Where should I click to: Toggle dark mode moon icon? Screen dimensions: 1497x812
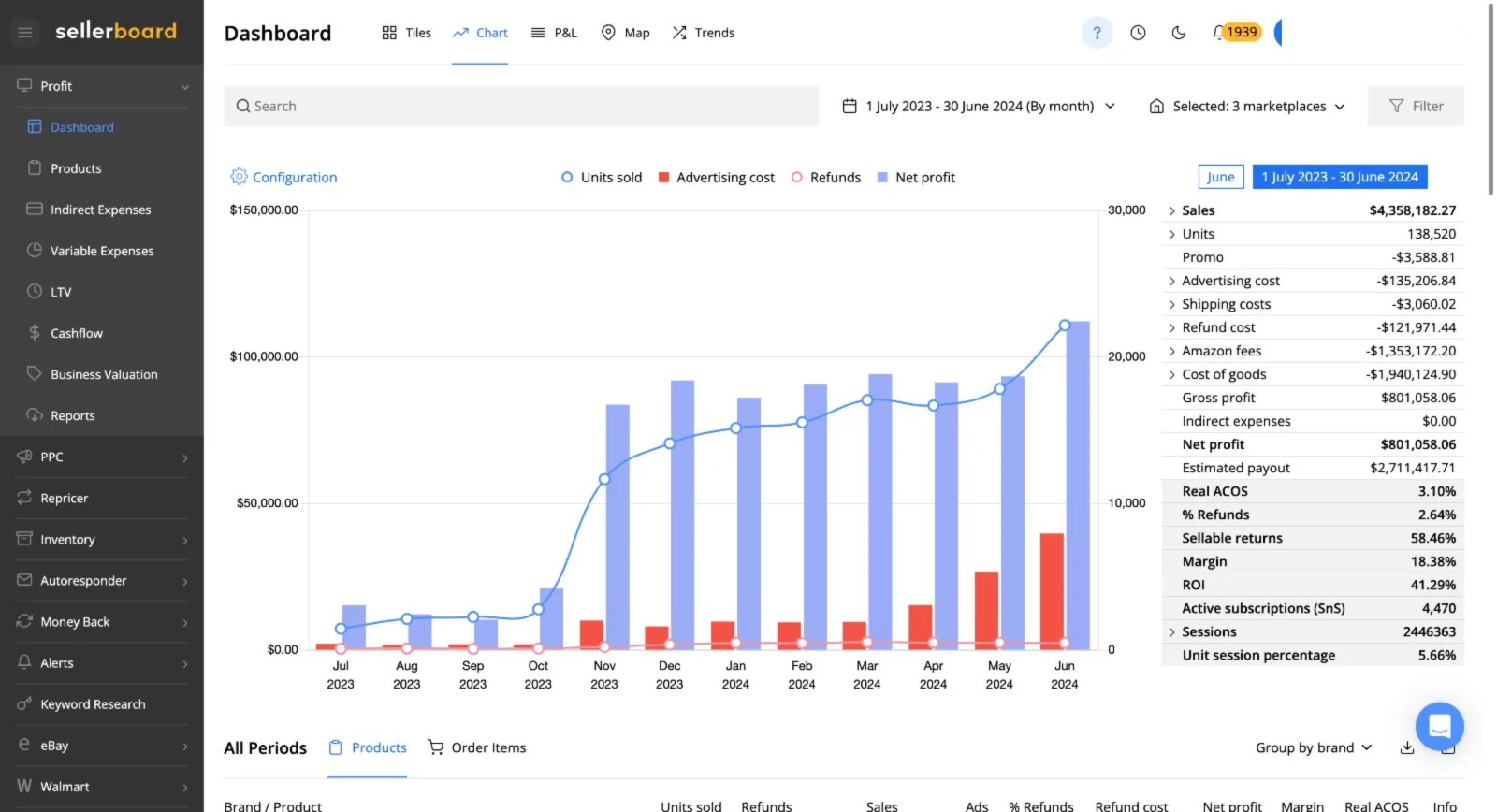point(1179,33)
